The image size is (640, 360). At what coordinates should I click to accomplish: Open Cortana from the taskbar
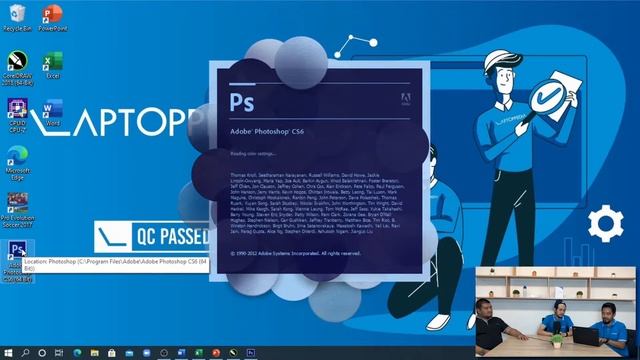42,353
